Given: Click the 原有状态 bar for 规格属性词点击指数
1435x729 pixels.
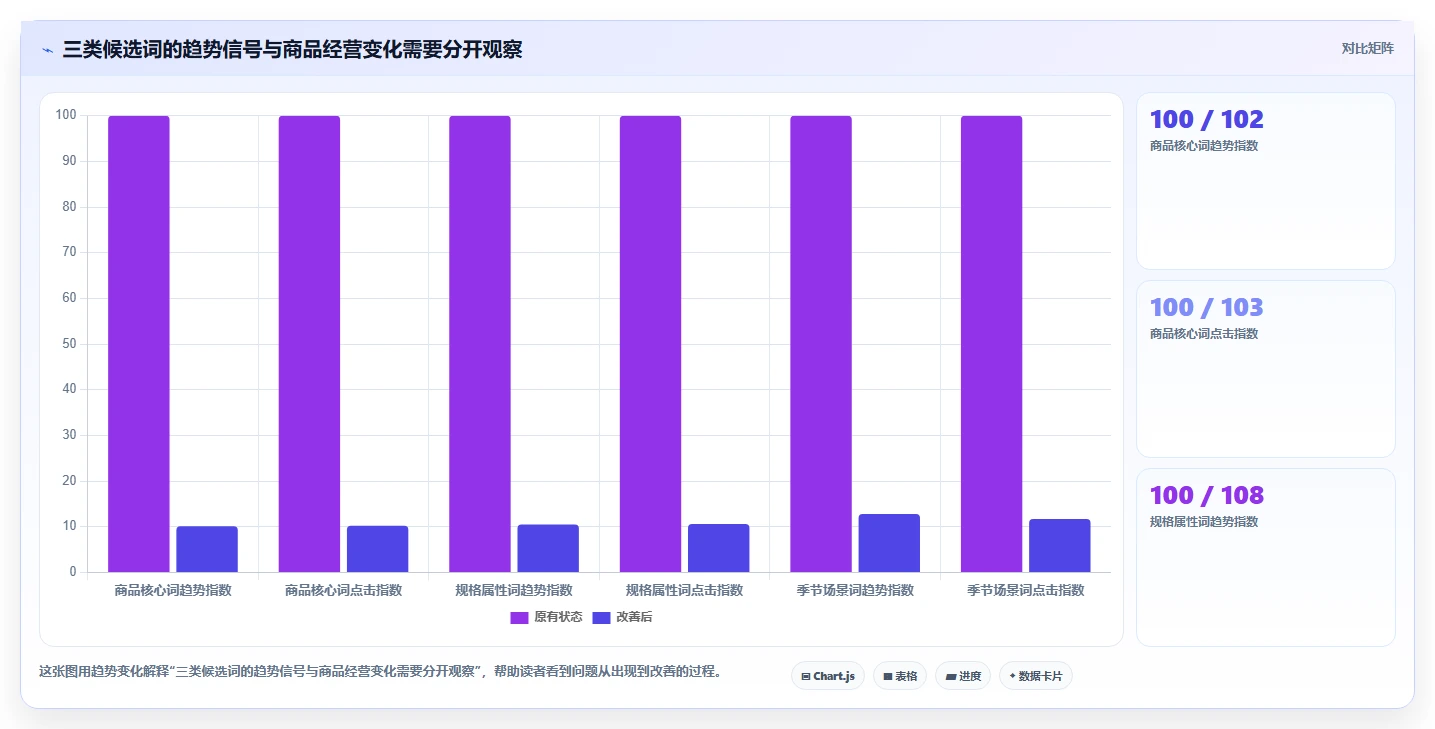Looking at the screenshot, I should pos(650,344).
